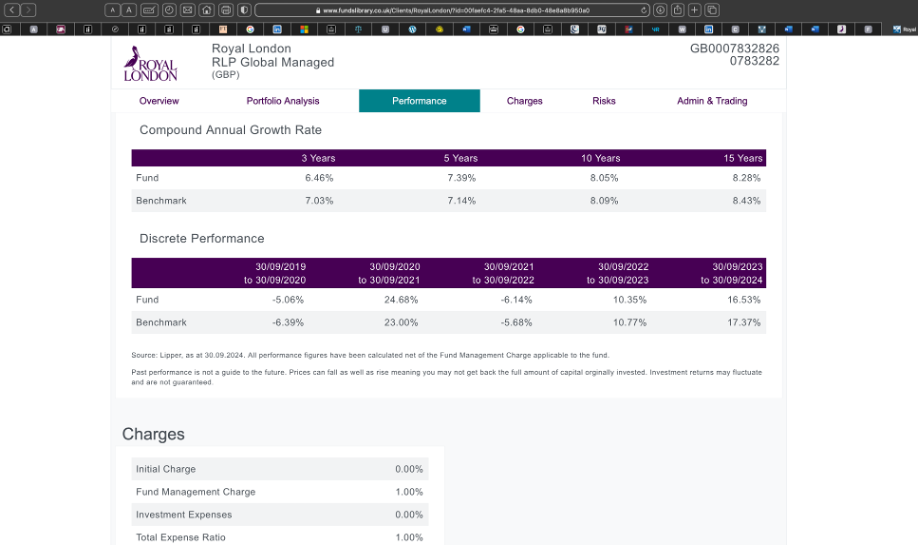Show downloads with the down-arrow icon

pyautogui.click(x=660, y=10)
